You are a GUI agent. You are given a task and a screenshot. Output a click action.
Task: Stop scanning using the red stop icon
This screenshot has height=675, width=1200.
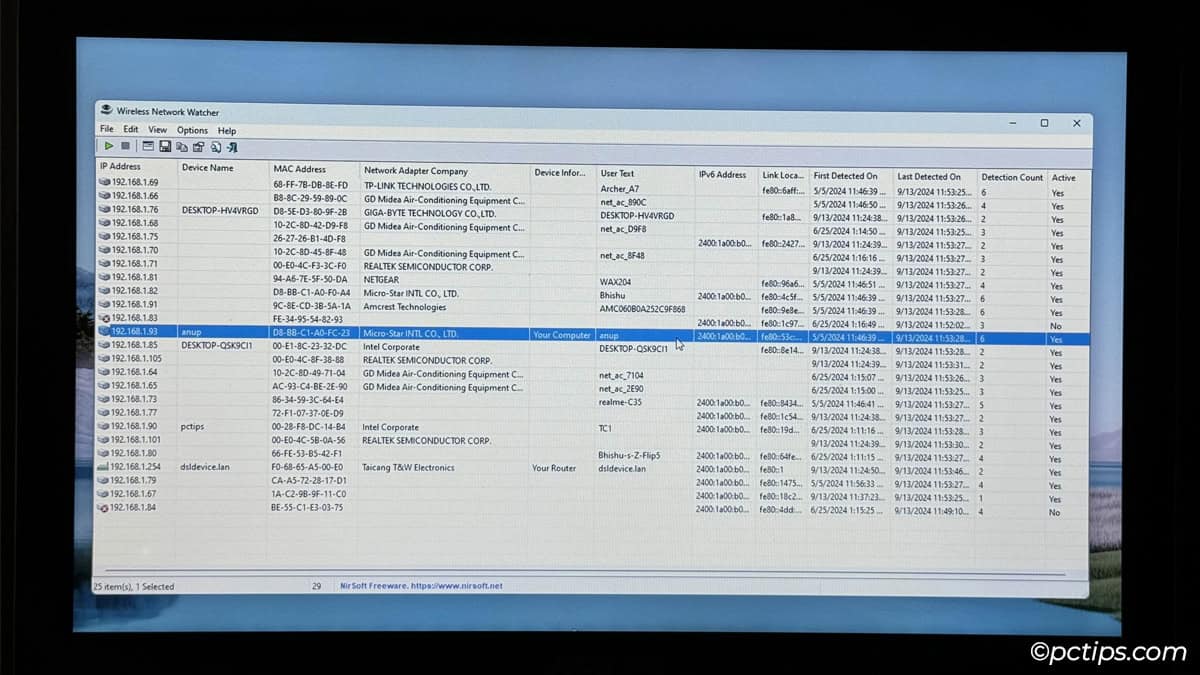tap(125, 146)
